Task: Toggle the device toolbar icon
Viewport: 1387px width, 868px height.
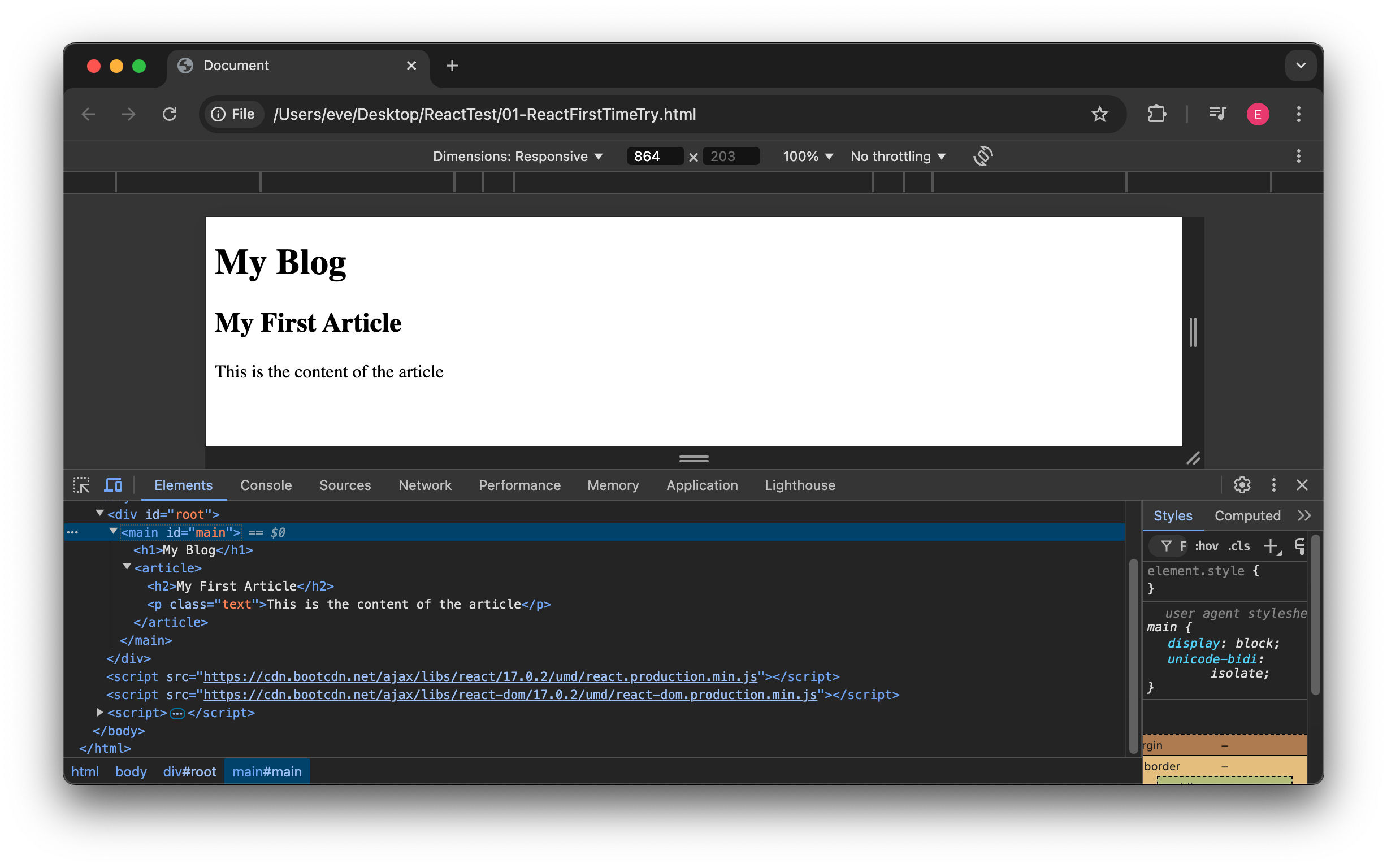Action: coord(113,485)
